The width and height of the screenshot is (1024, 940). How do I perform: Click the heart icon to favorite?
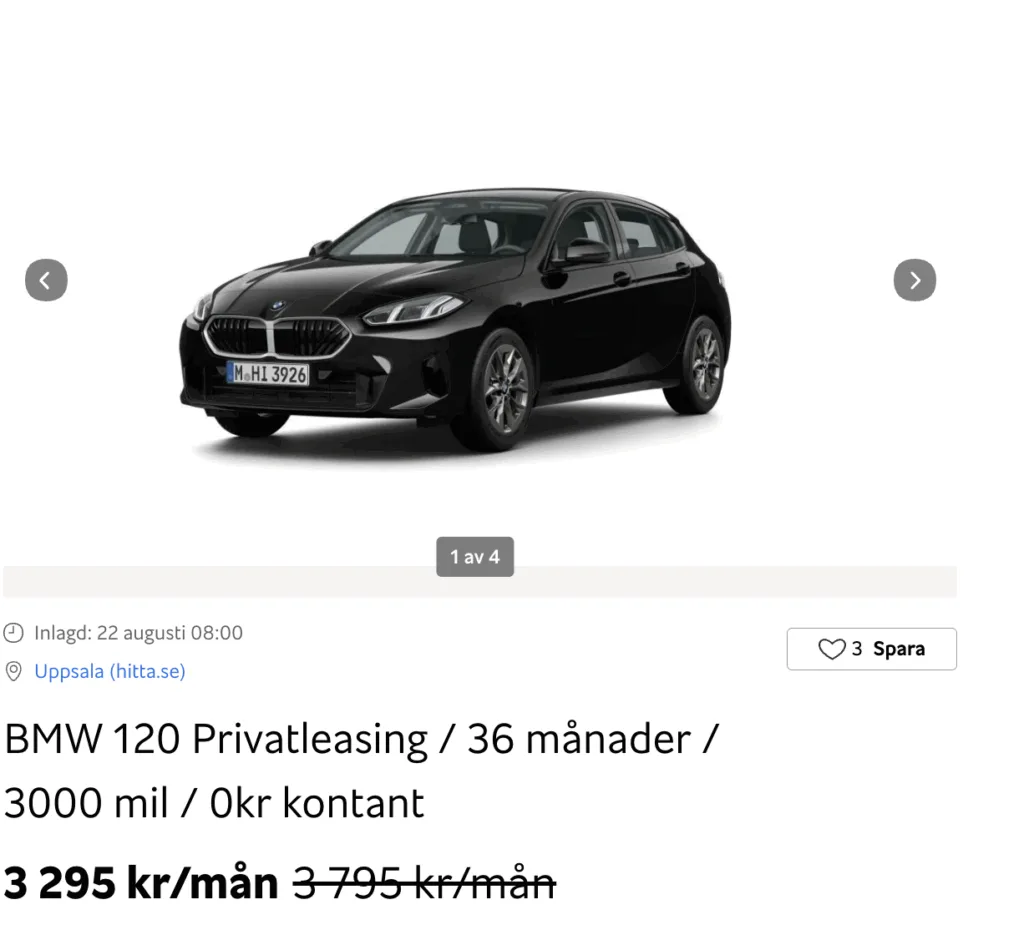click(x=831, y=649)
